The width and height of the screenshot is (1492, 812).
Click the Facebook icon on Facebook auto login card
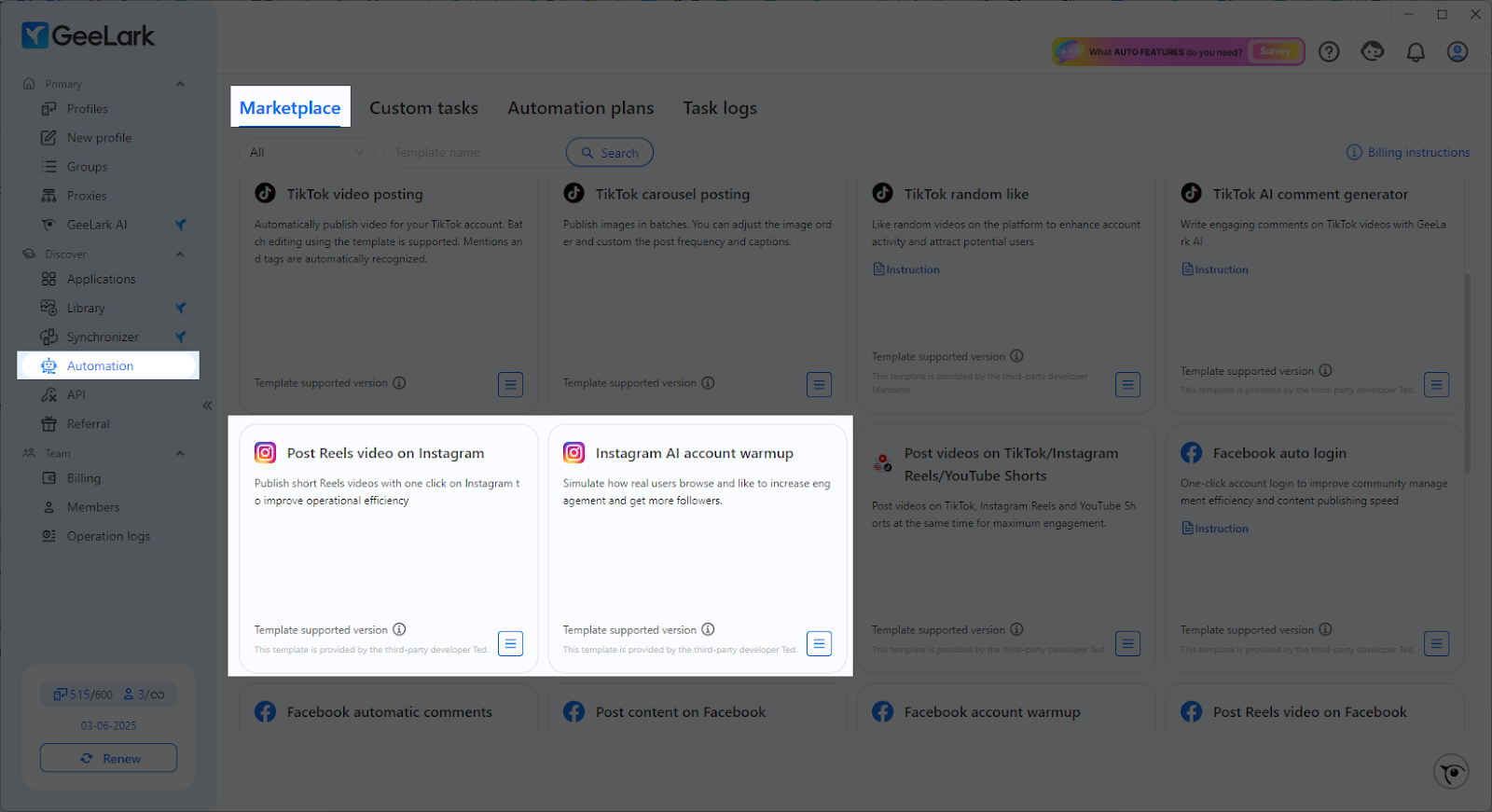coord(1192,453)
